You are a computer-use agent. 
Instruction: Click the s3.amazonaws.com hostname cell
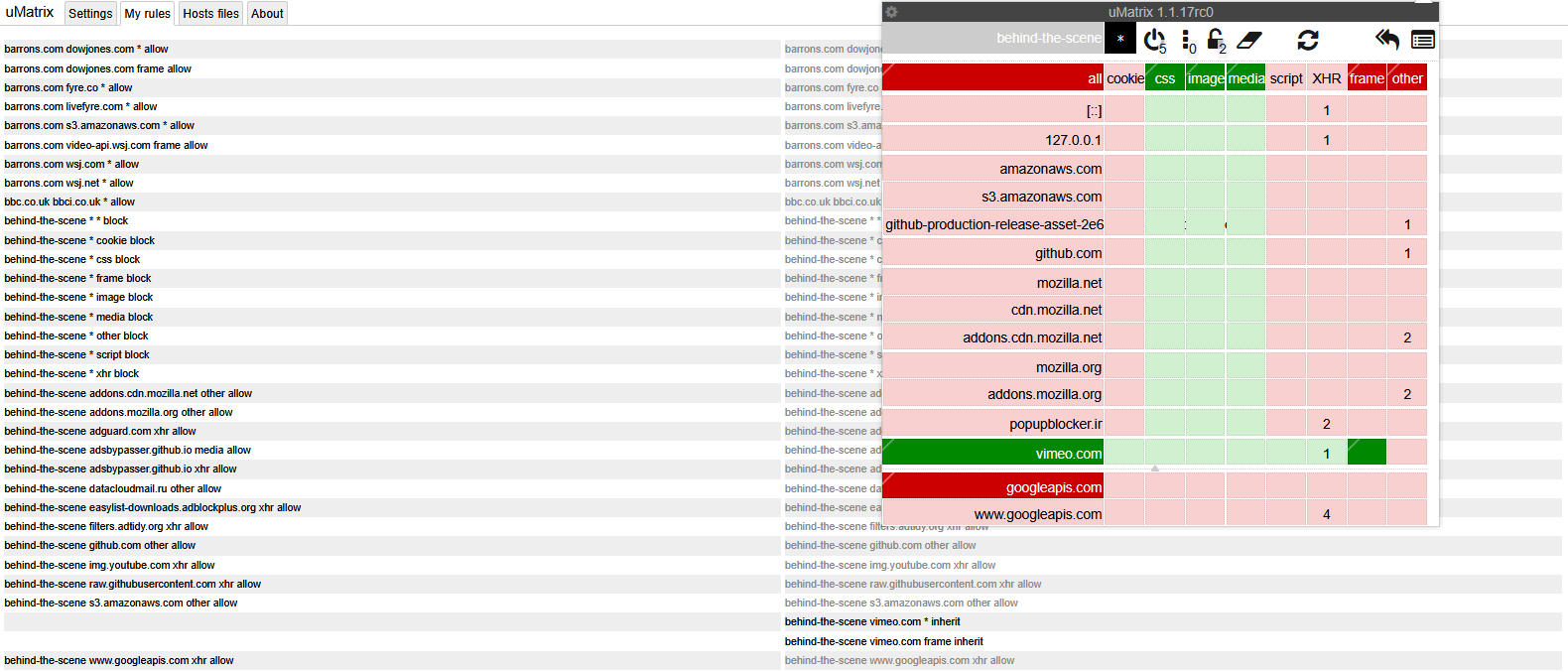pyautogui.click(x=993, y=197)
